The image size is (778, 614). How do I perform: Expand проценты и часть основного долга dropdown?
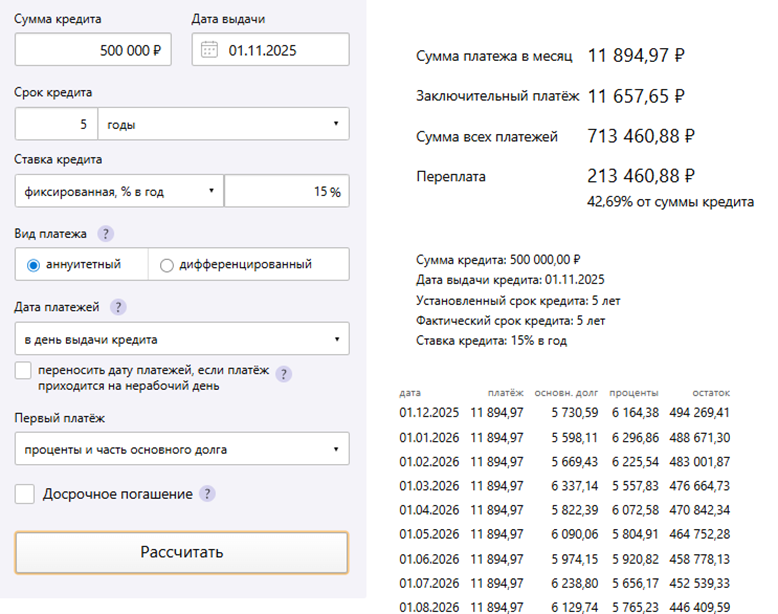coord(182,449)
